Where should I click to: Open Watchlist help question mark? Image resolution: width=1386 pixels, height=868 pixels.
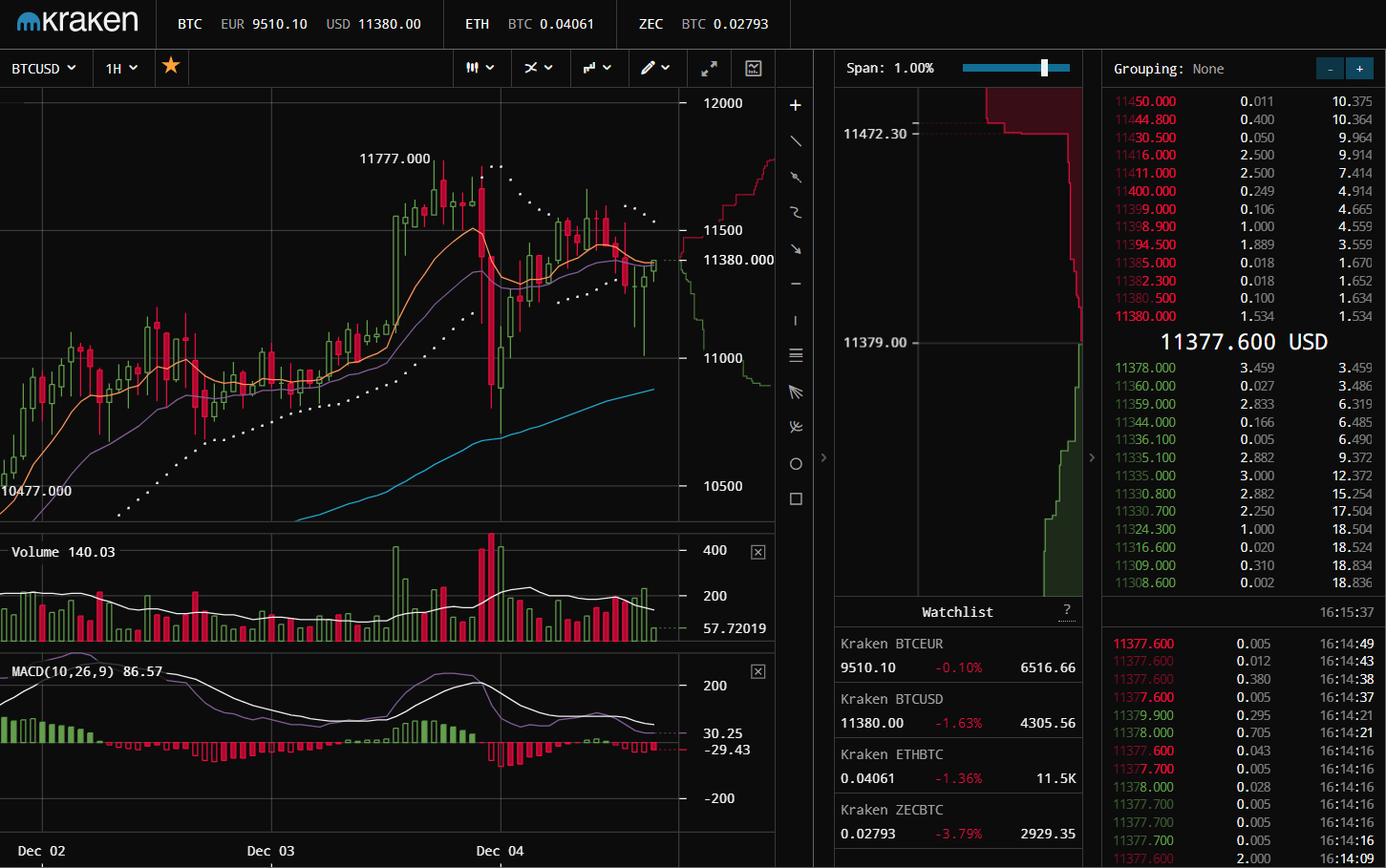[1067, 610]
